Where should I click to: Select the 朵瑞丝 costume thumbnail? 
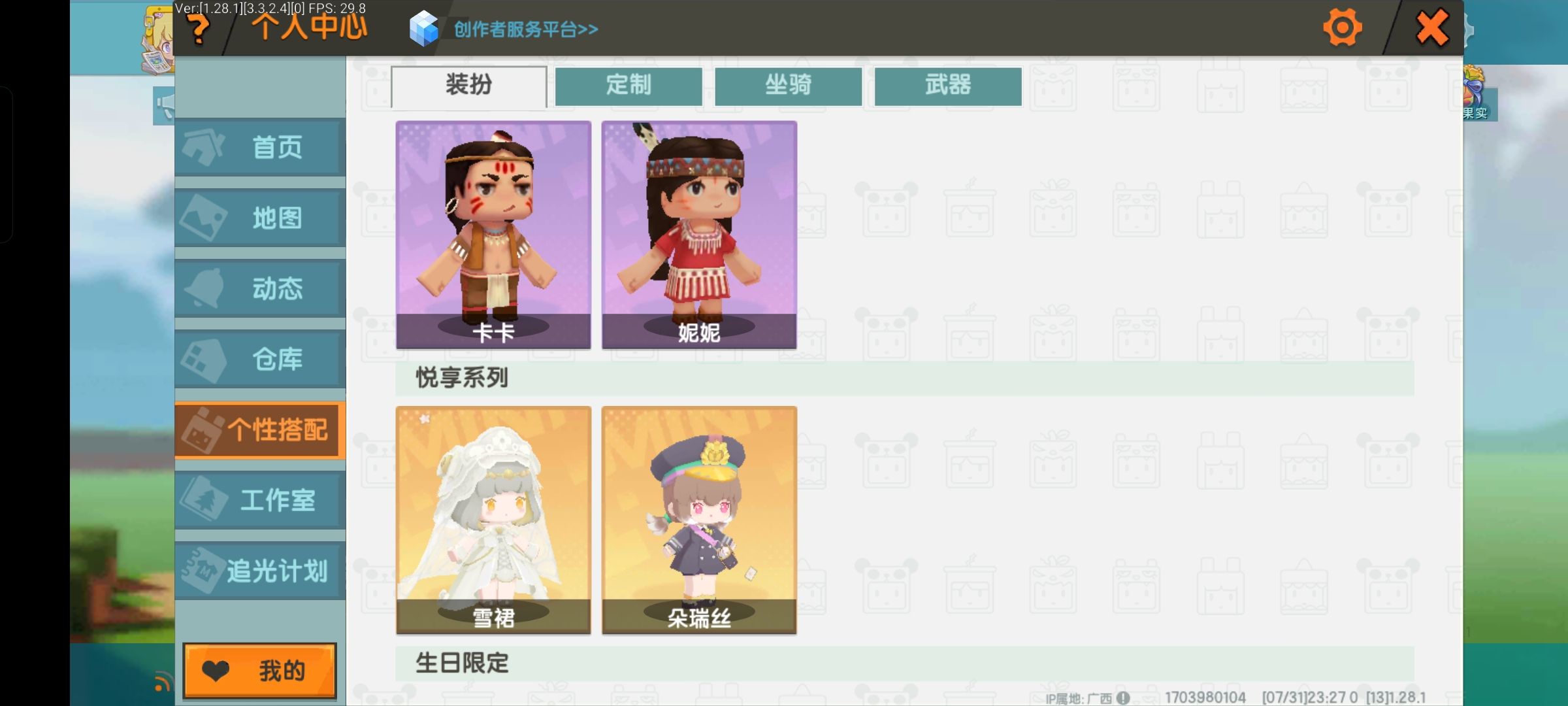click(x=699, y=520)
